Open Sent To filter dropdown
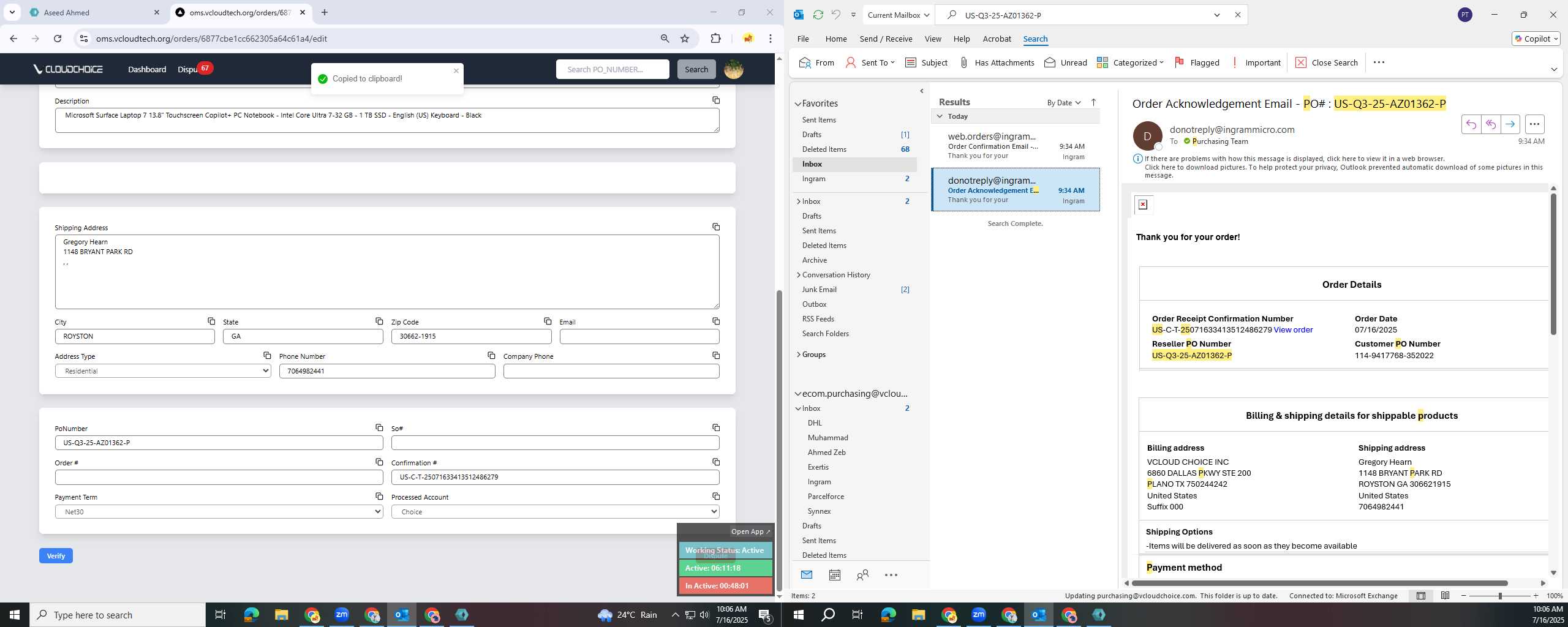1568x627 pixels. [870, 62]
